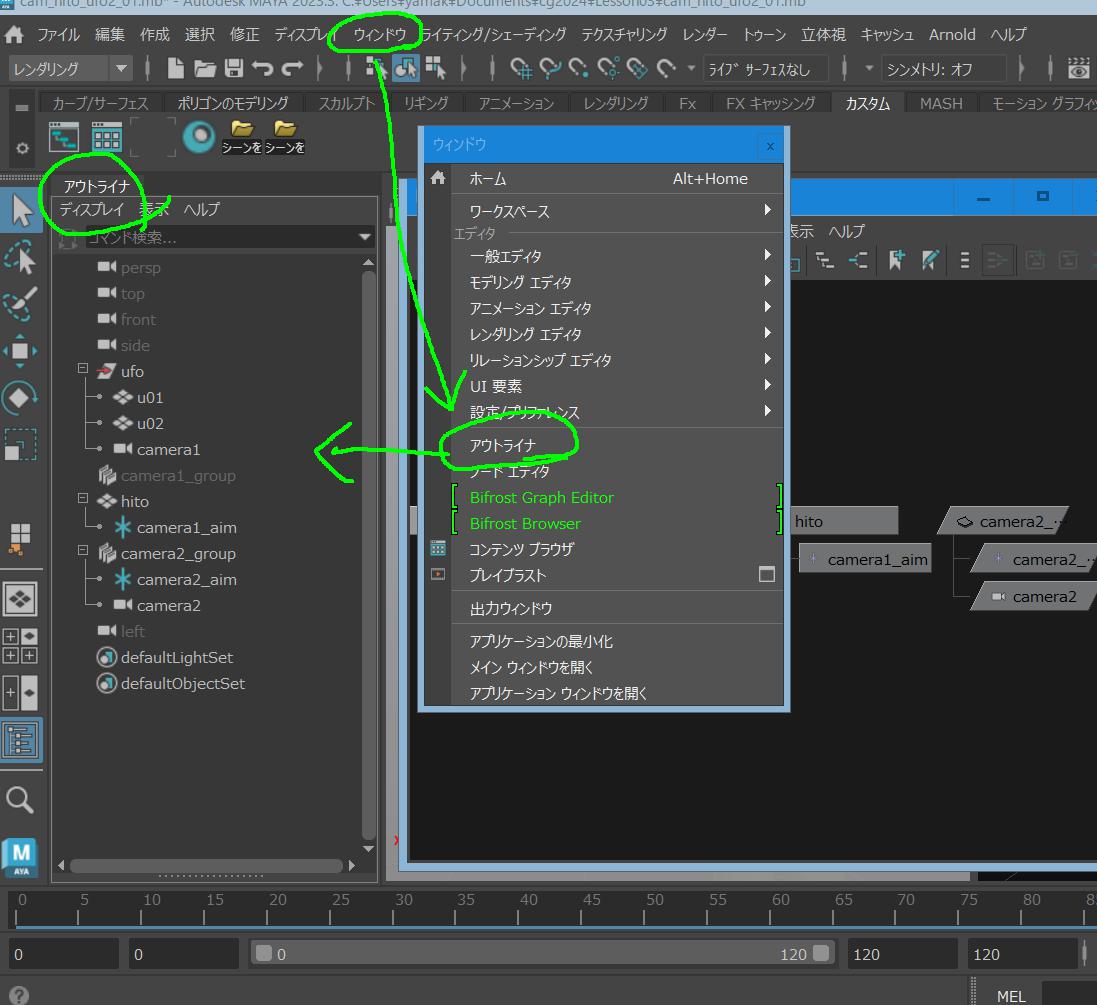Click the Undo arrow icon
Image resolution: width=1097 pixels, height=1005 pixels.
tap(262, 69)
